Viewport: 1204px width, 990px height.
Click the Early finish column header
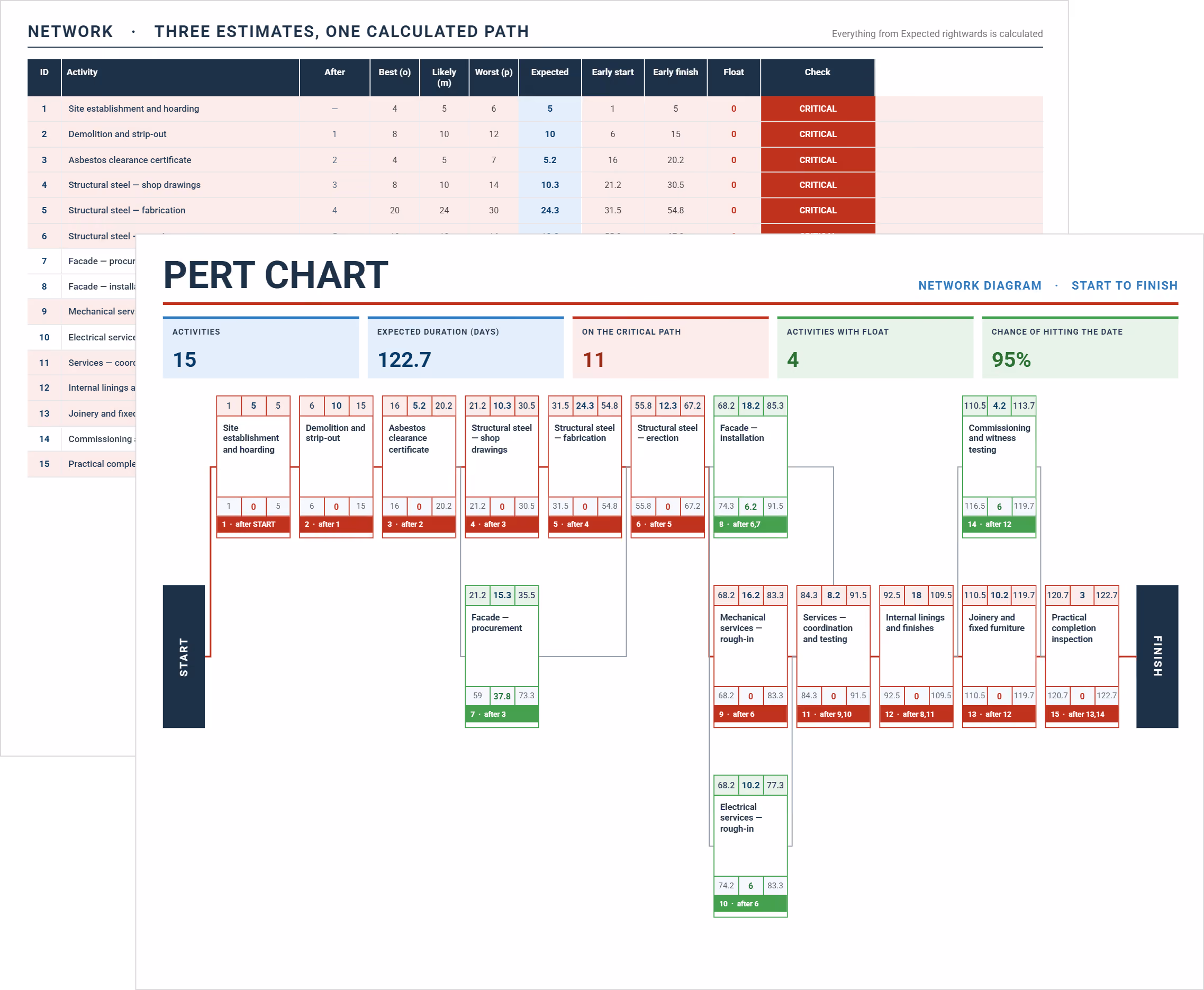675,77
